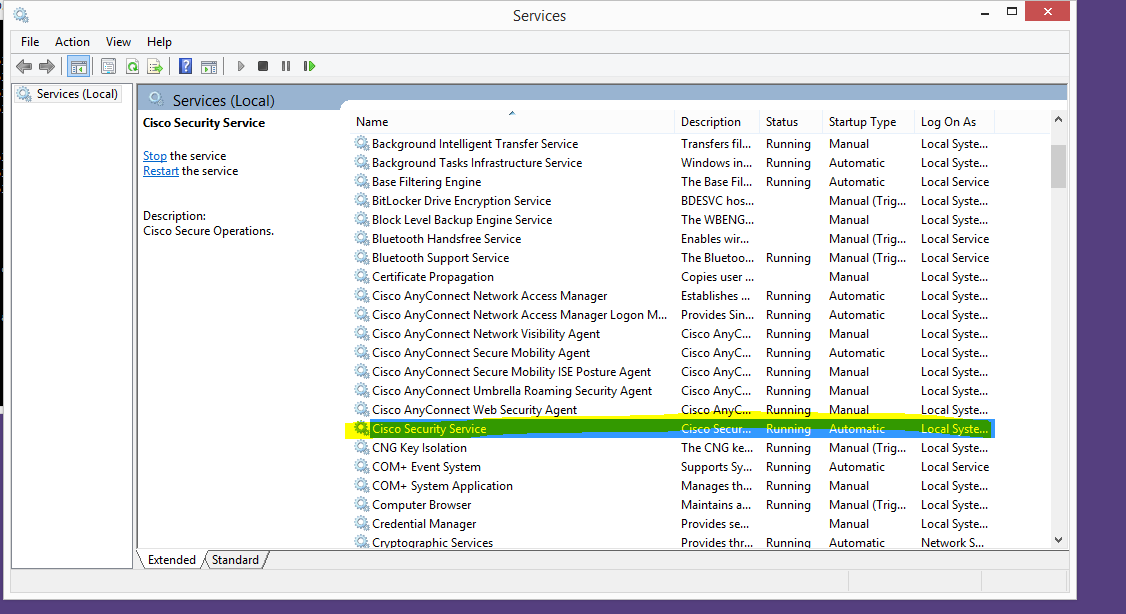The image size is (1126, 614).
Task: Open the Help menu
Action: click(159, 42)
